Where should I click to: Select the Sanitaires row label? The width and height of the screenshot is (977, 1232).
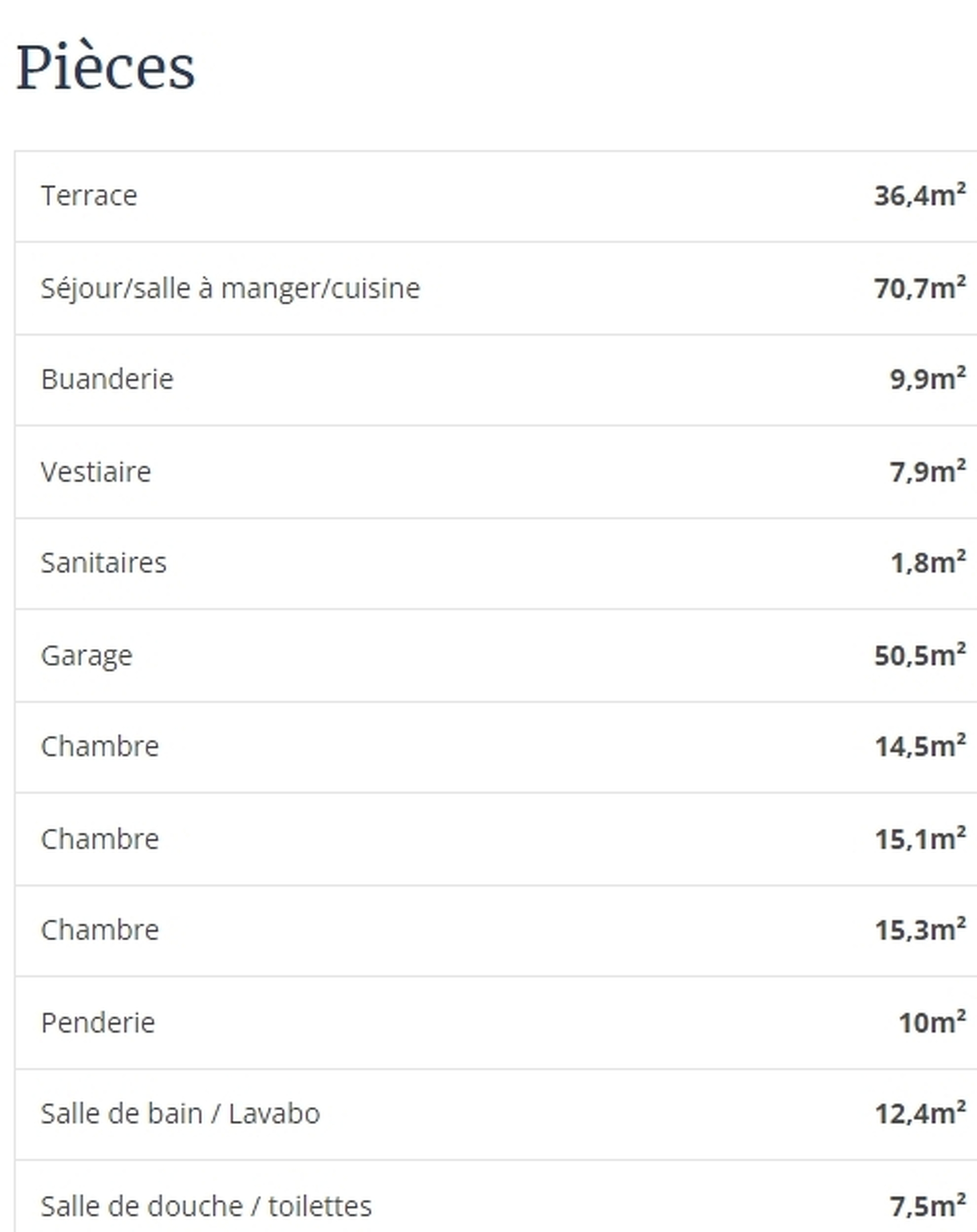103,563
